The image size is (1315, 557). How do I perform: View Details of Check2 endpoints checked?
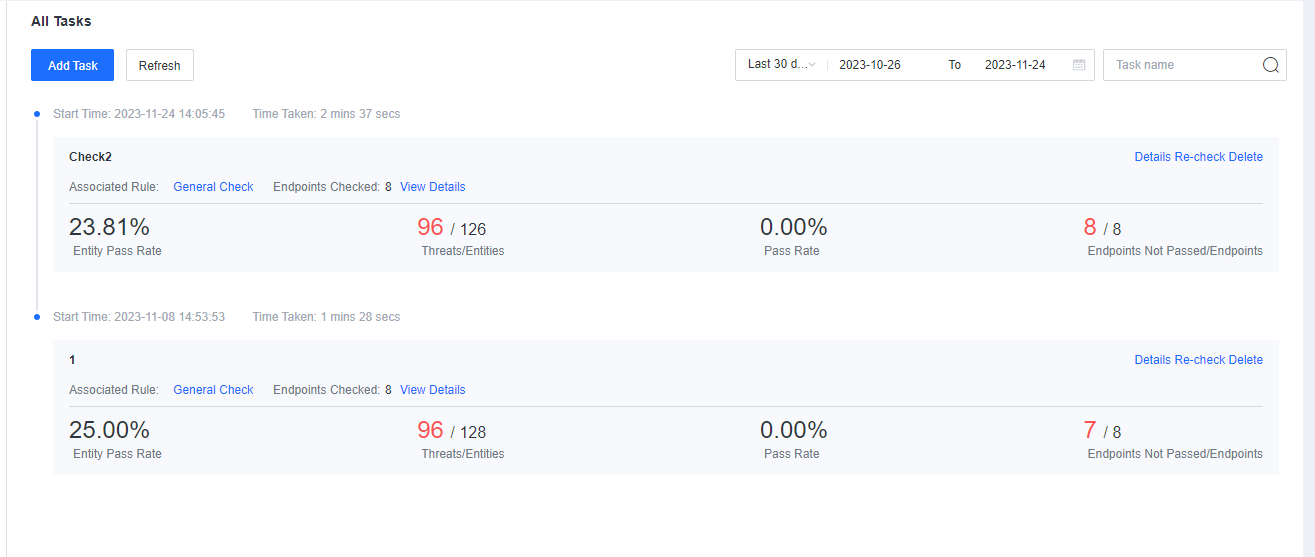click(433, 187)
